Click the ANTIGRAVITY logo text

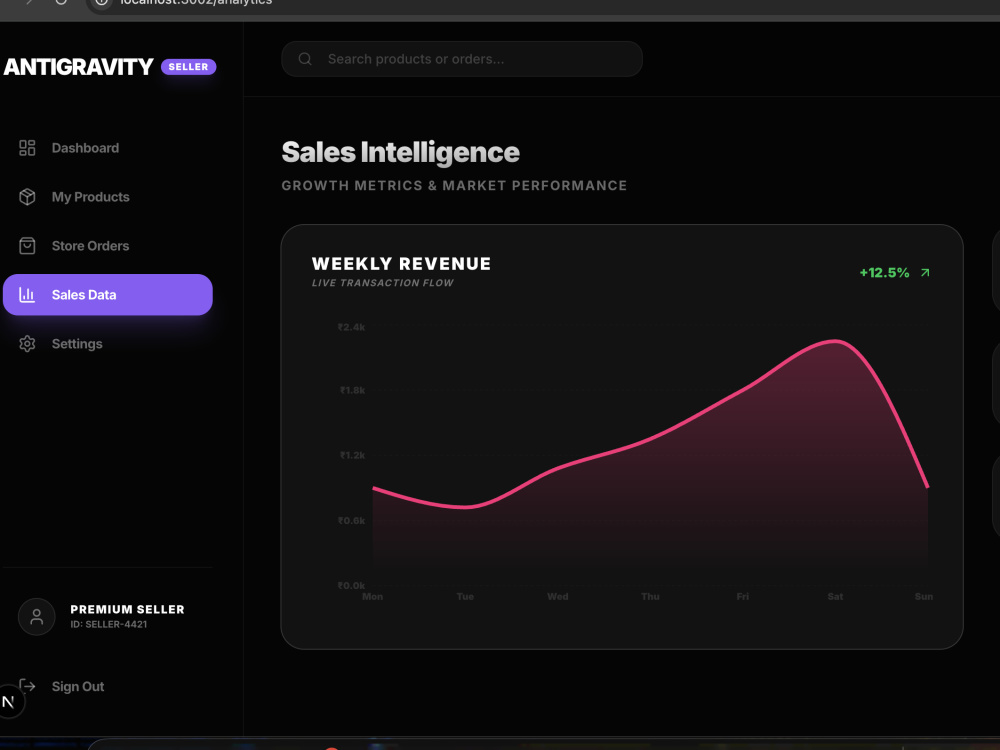click(78, 67)
